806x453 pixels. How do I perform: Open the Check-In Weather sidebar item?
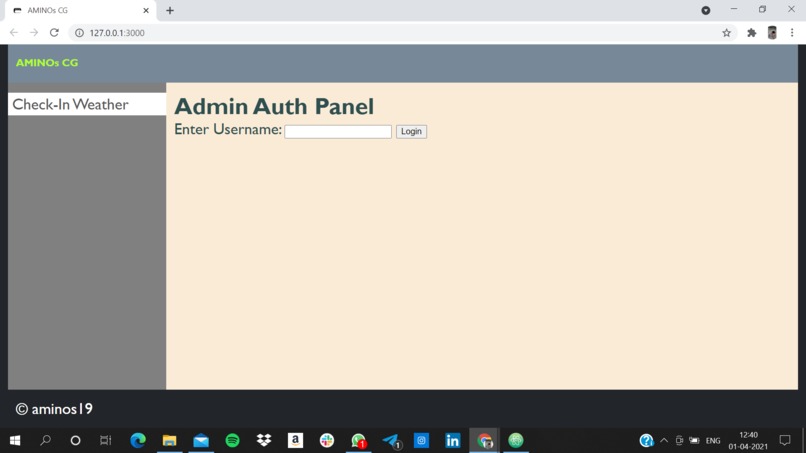point(87,104)
